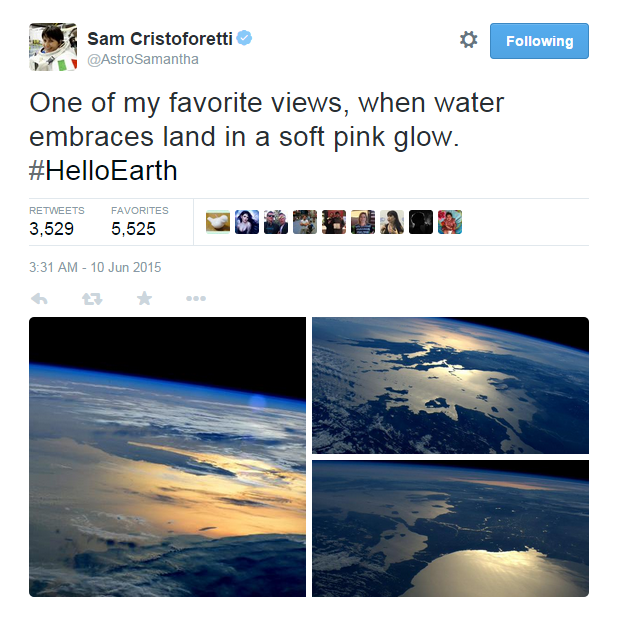Viewport: 620px width, 624px height.
Task: Click the first favoriter avatar thumbnail
Action: tap(218, 222)
